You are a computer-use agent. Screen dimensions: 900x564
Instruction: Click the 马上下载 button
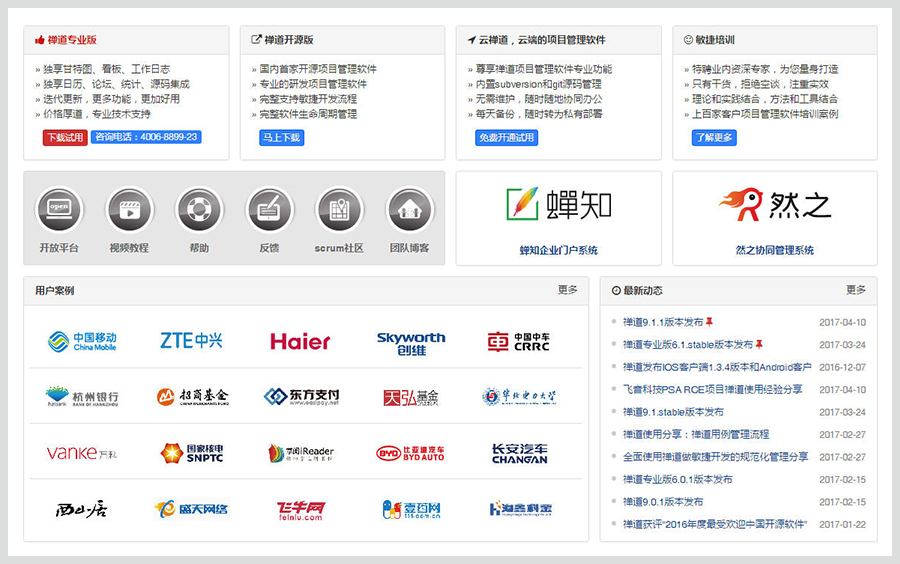tap(281, 138)
